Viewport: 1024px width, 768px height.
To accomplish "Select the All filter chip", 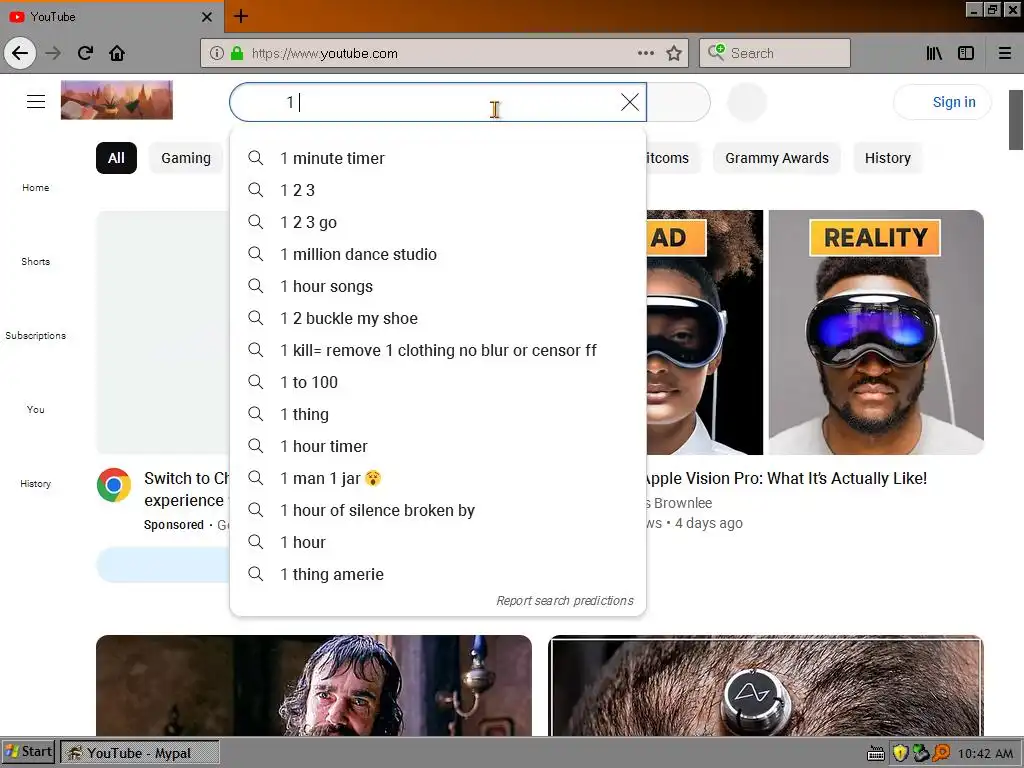I will point(116,158).
